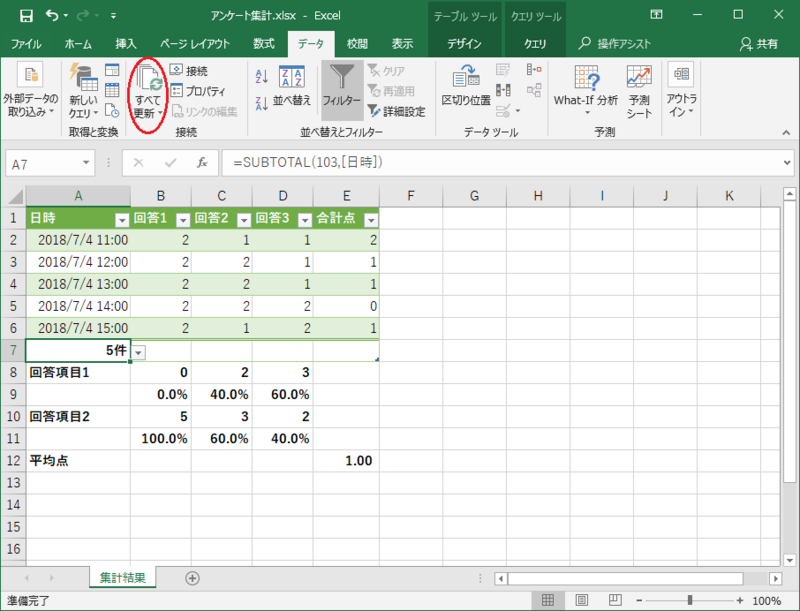
Task: Select cell showing 1.00 average
Action: click(346, 461)
